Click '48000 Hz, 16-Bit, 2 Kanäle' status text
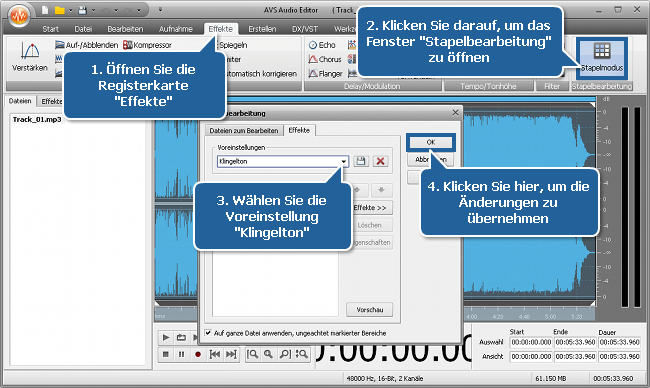650x388 pixels. pyautogui.click(x=385, y=378)
